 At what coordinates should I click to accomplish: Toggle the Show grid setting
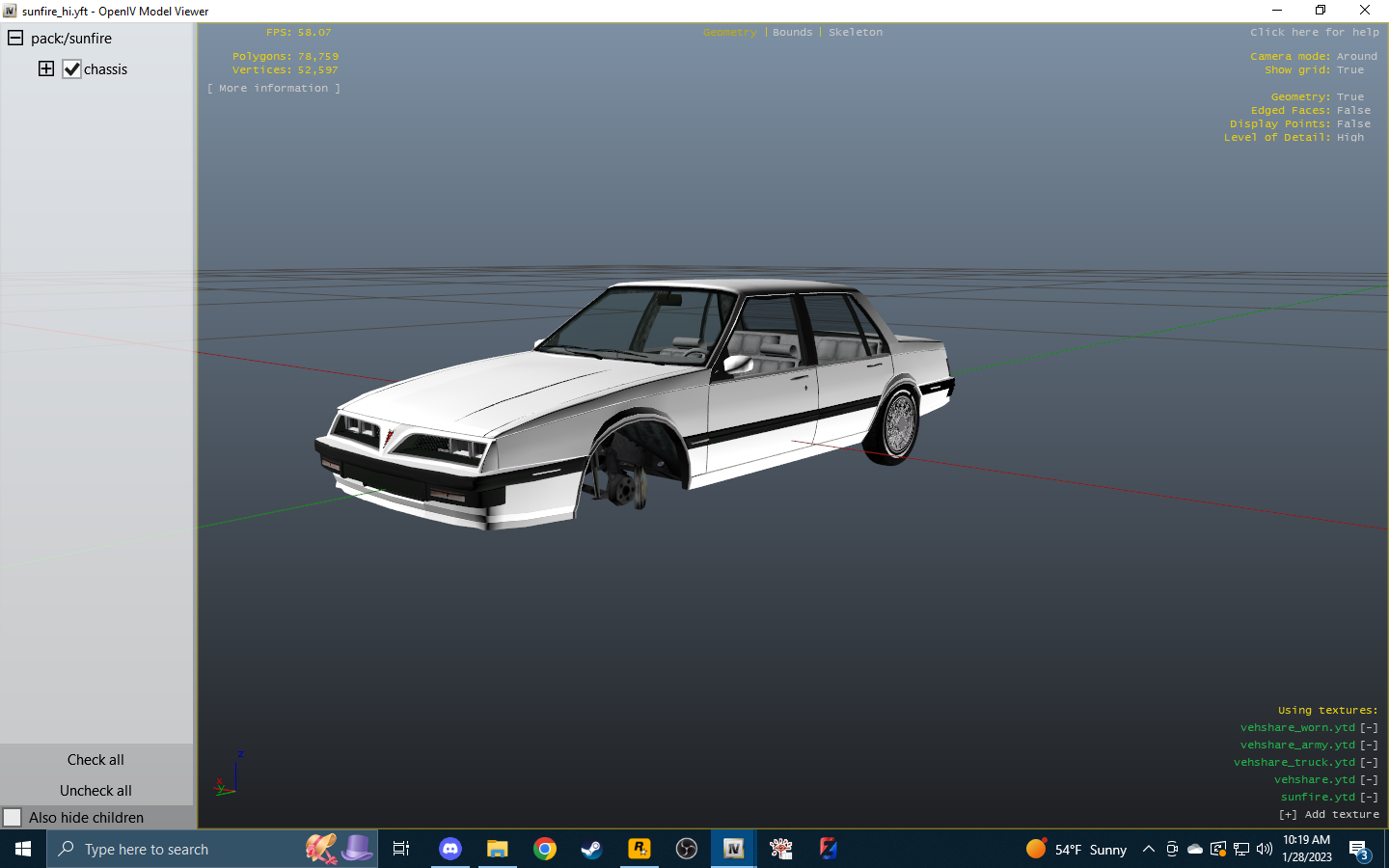(1315, 70)
